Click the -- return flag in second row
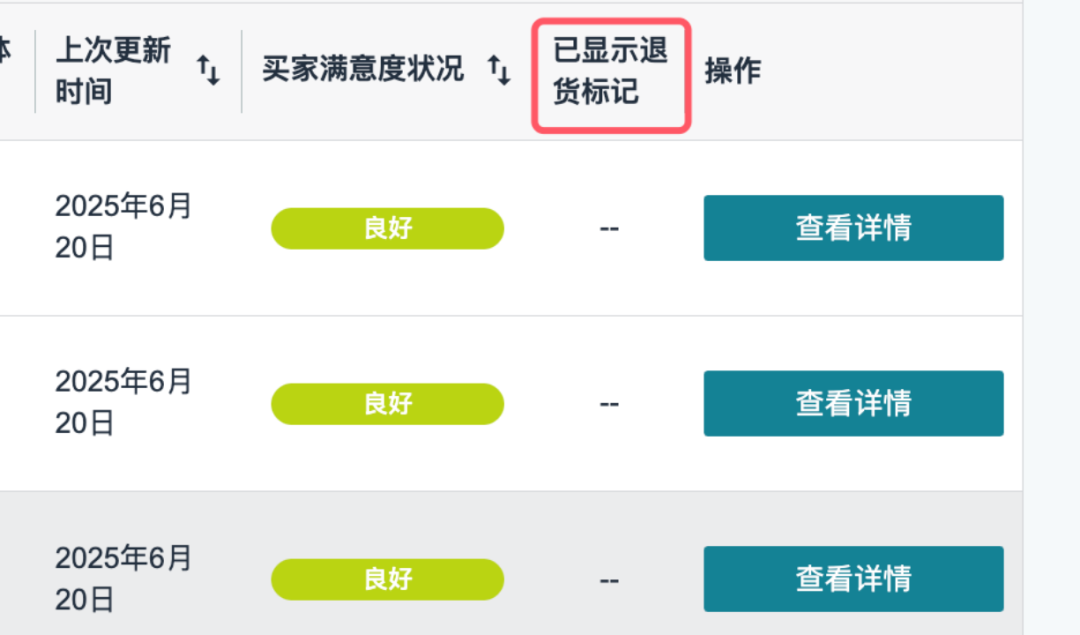 point(609,403)
